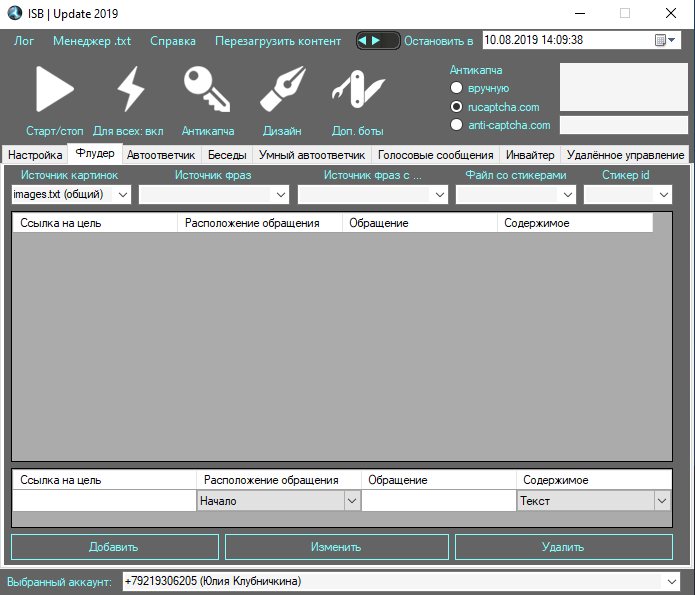Click the large captcha image box

pyautogui.click(x=624, y=87)
